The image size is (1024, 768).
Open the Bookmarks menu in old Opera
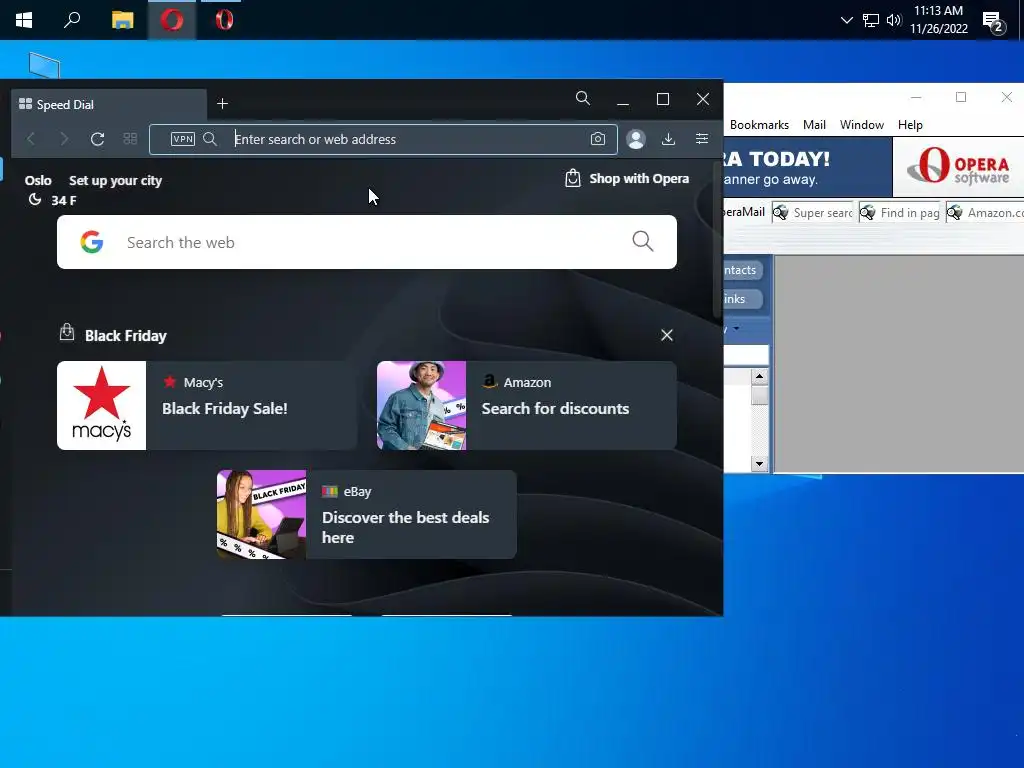coord(759,125)
